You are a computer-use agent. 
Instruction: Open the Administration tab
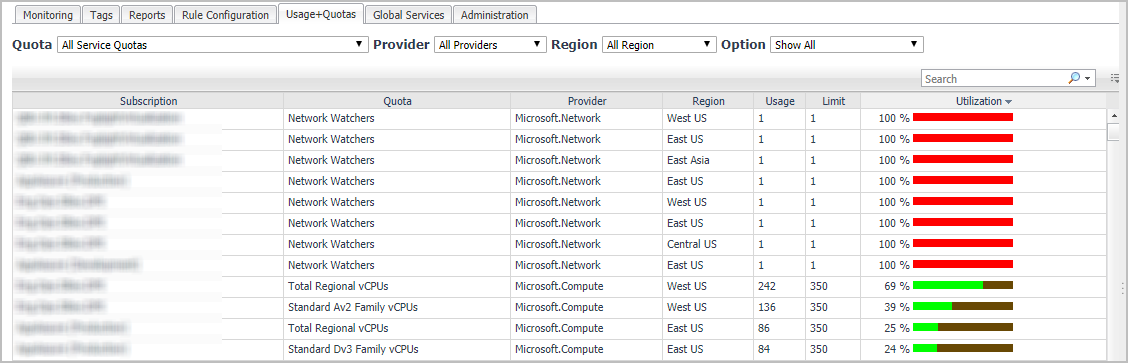[495, 14]
